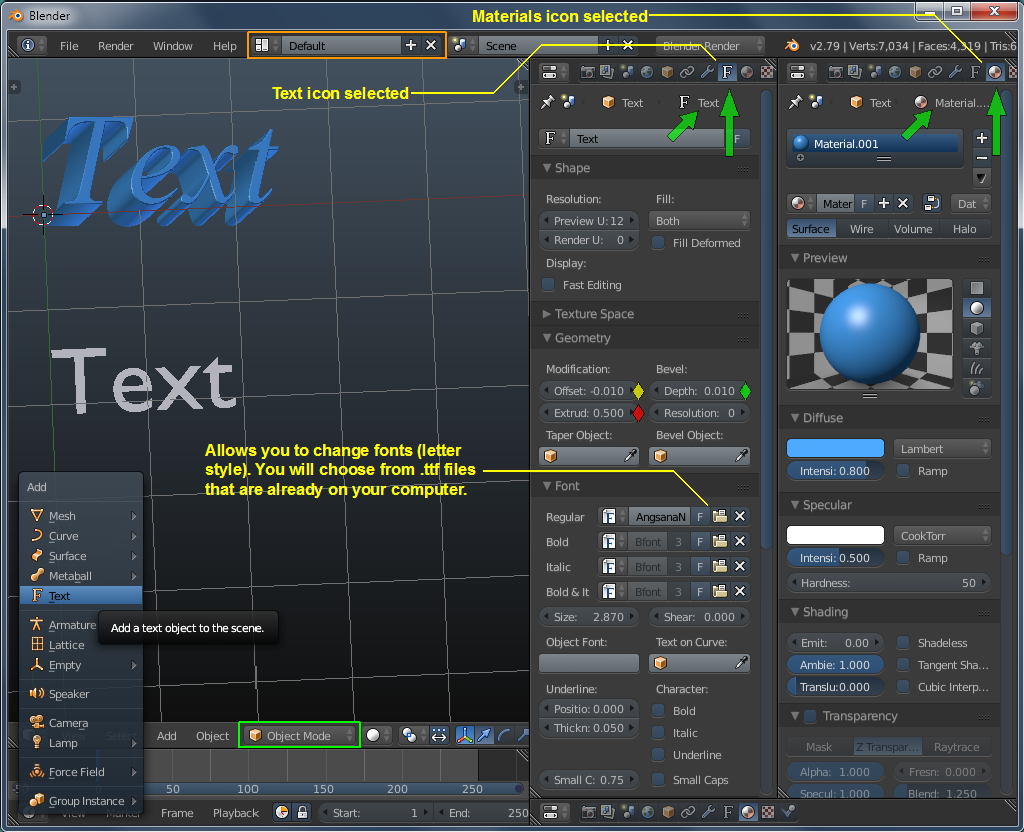Choose Mesh in the Add menu

[81, 516]
